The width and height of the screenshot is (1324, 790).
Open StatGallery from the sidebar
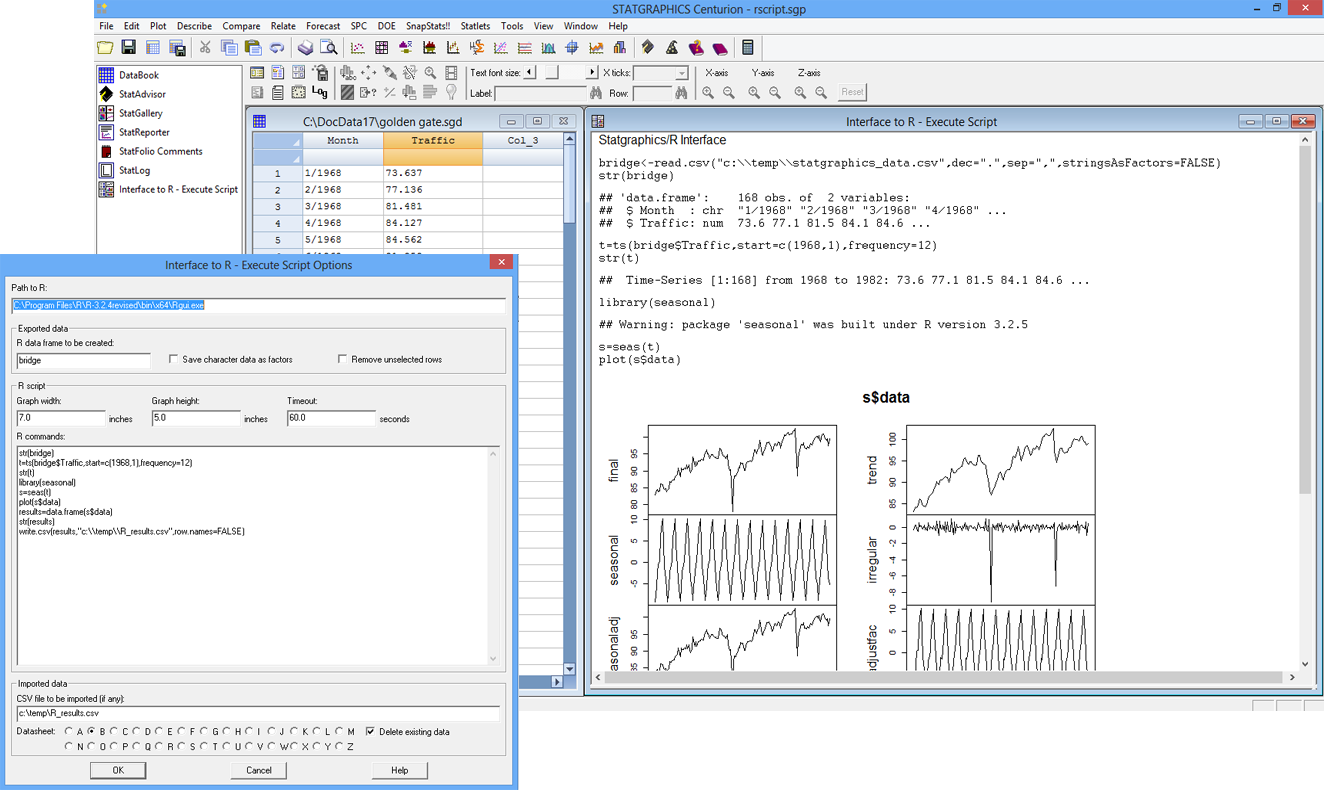click(x=140, y=113)
